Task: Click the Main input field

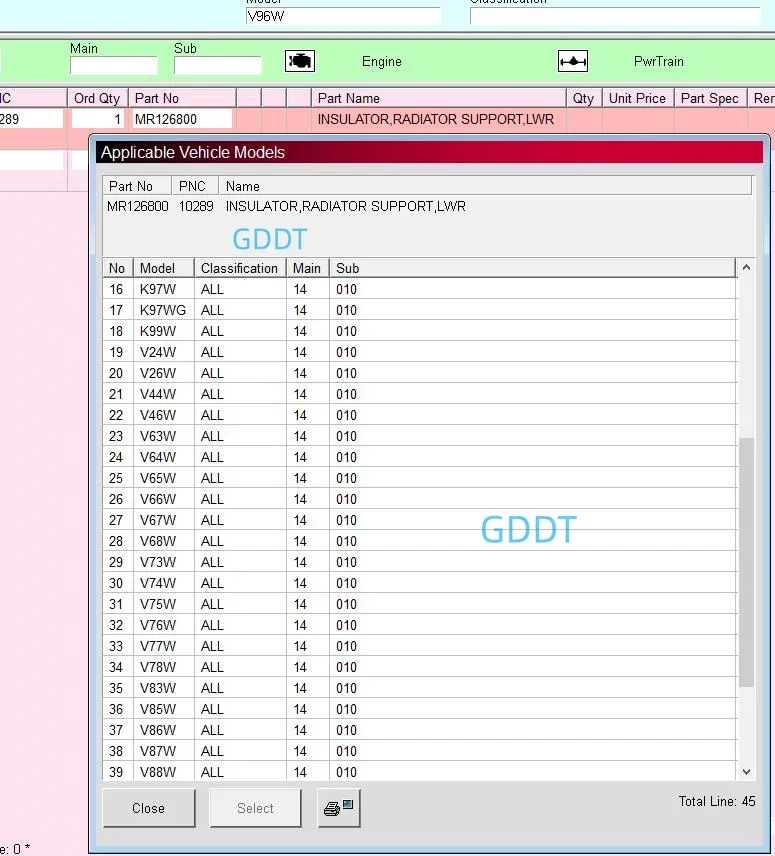Action: click(113, 66)
